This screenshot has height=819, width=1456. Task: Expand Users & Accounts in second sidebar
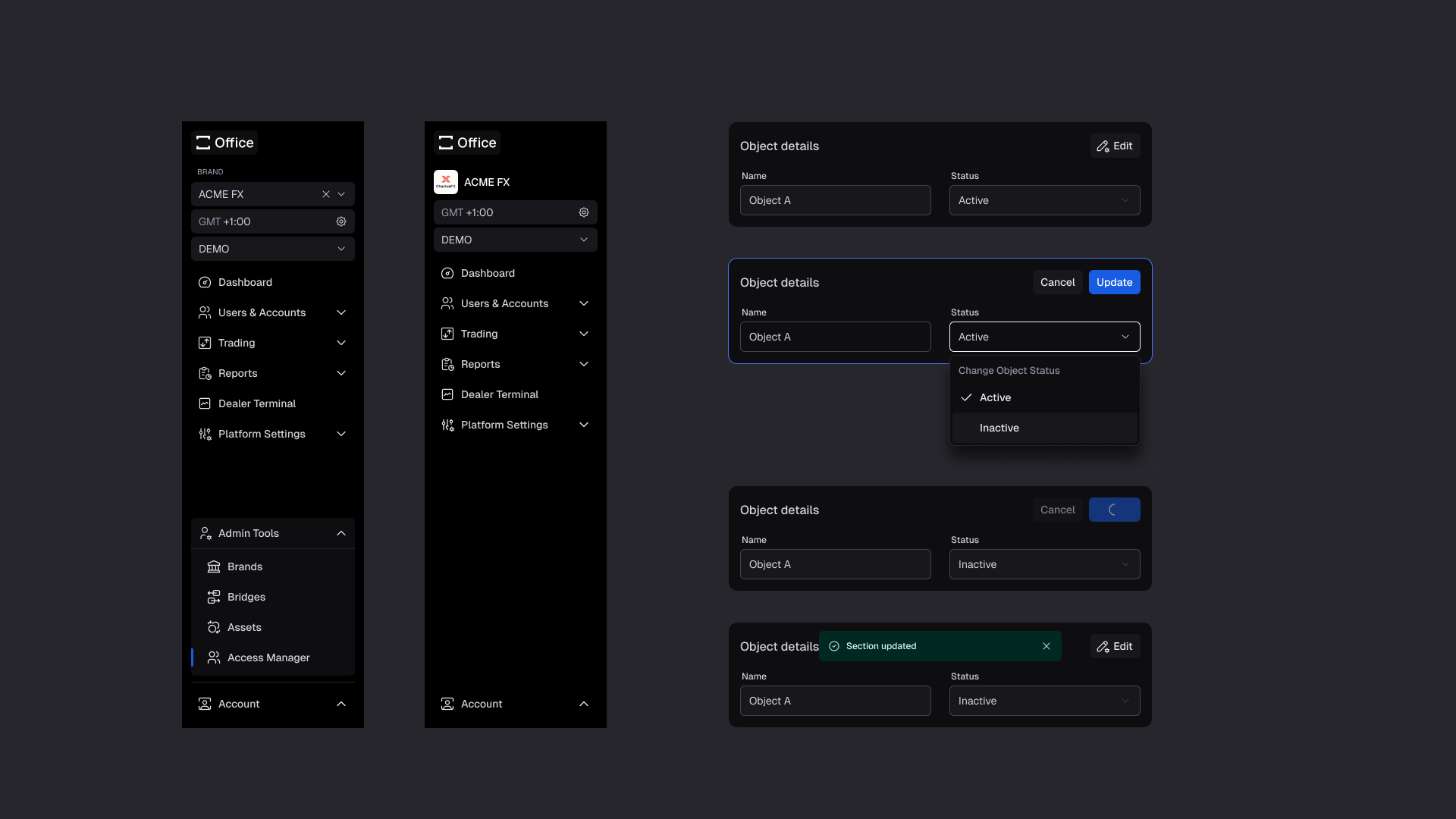tap(584, 303)
